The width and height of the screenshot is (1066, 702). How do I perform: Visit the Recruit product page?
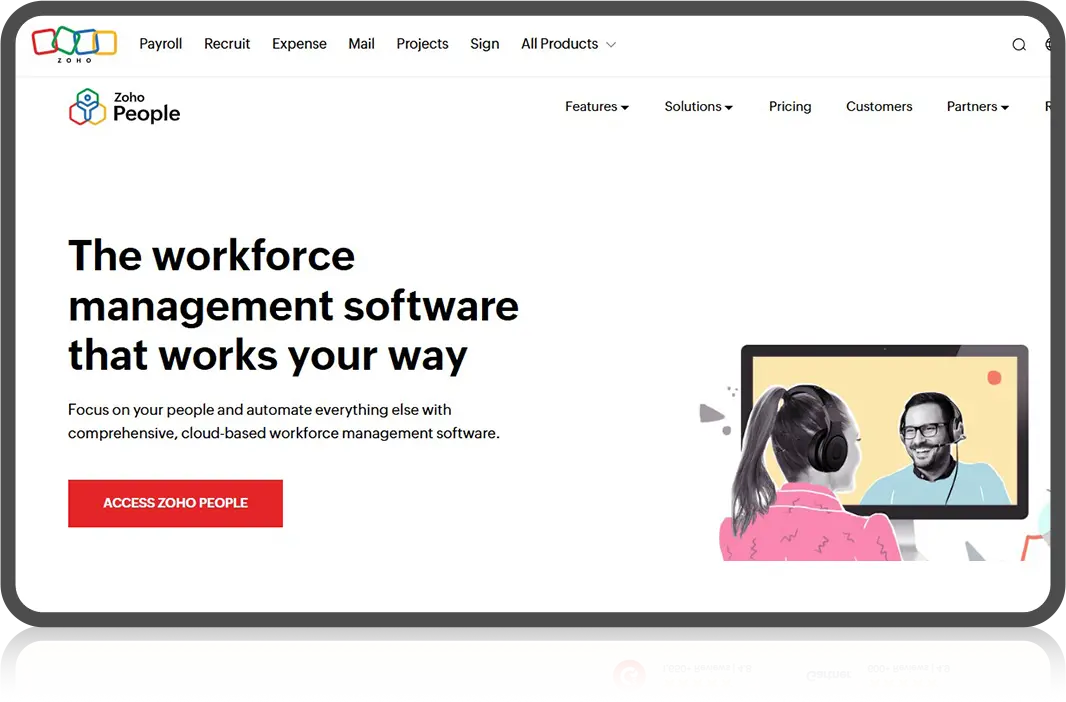pos(227,44)
